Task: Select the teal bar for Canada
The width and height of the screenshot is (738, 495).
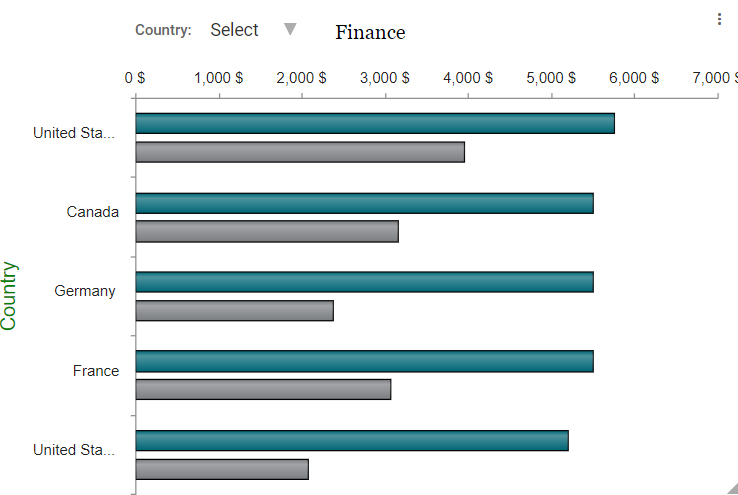Action: (364, 203)
